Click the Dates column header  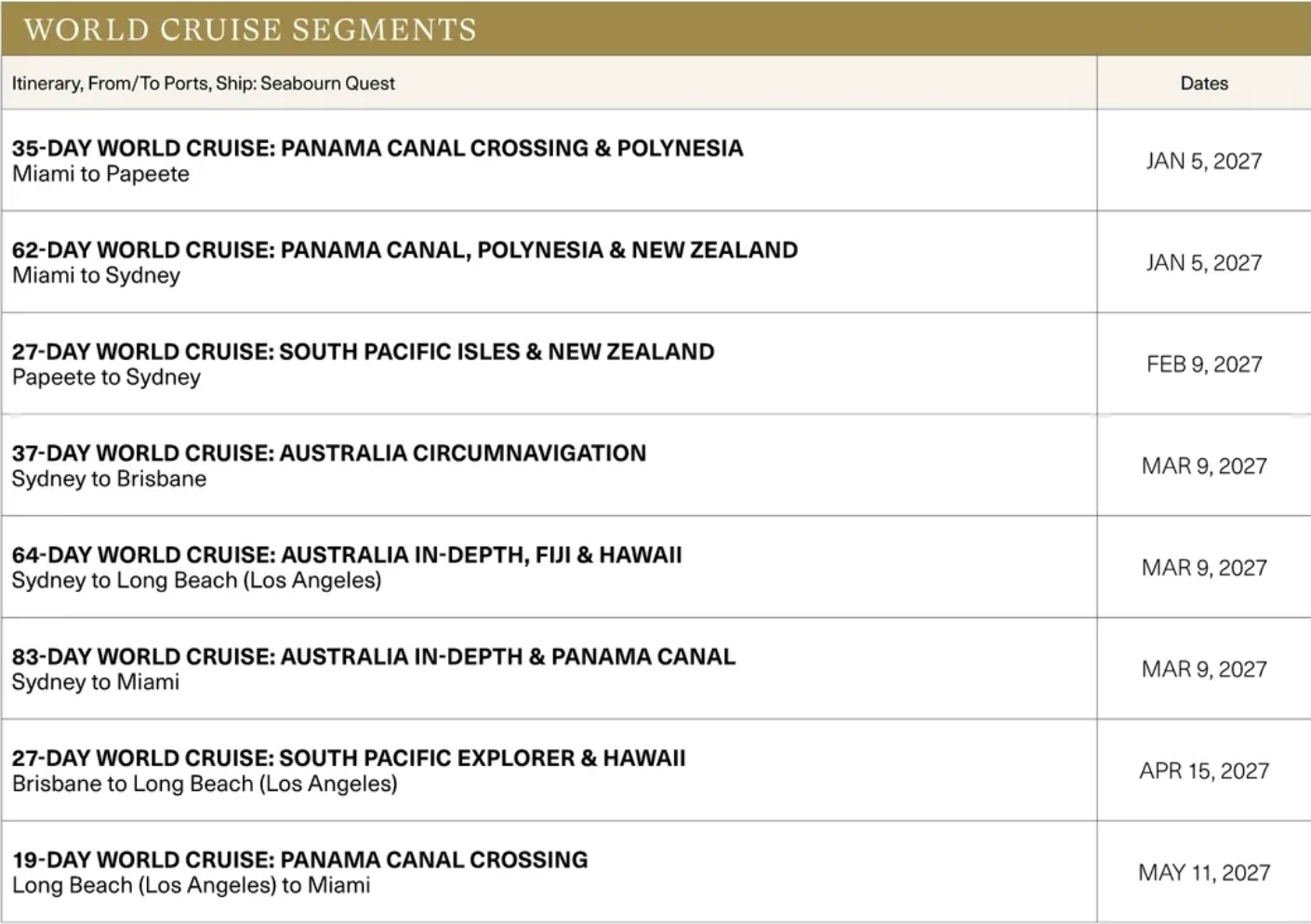coord(1204,84)
